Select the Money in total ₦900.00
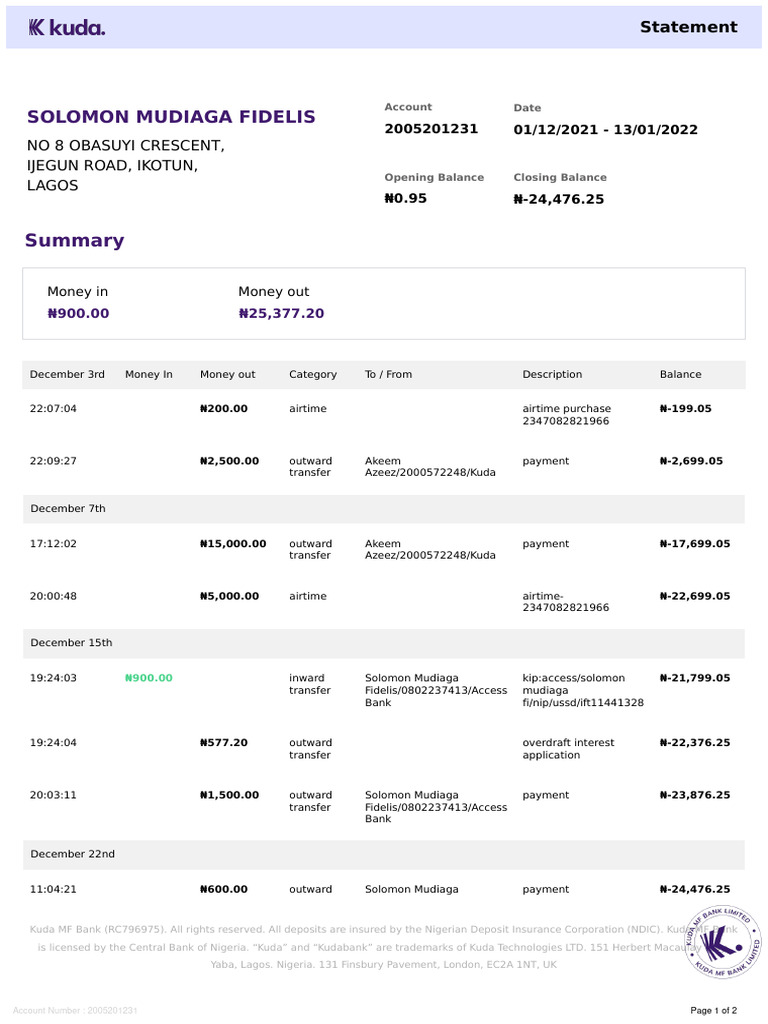Image resolution: width=768 pixels, height=1024 pixels. click(x=78, y=313)
